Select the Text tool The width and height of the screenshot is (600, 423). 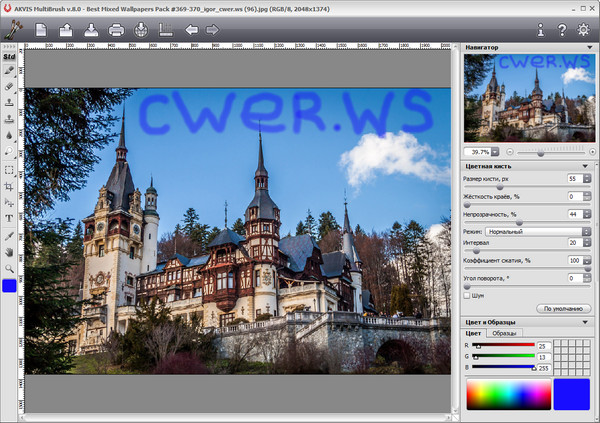tap(9, 217)
